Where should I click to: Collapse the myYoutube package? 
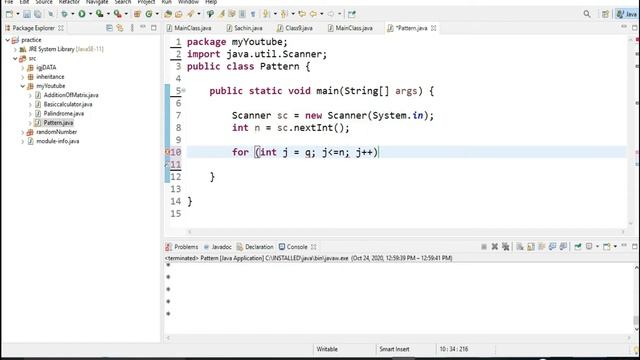pos(23,86)
